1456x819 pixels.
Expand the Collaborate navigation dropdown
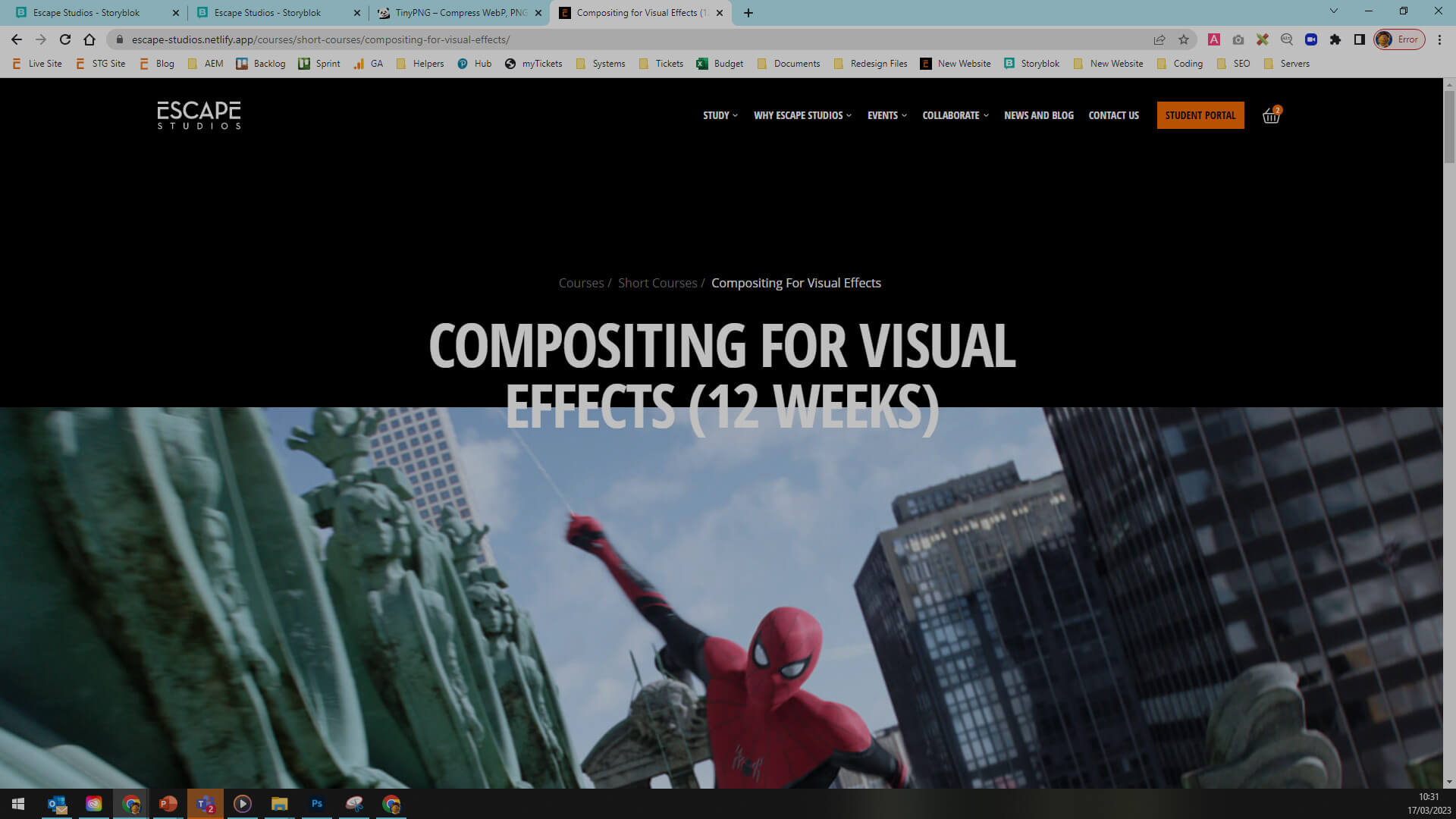(x=955, y=115)
